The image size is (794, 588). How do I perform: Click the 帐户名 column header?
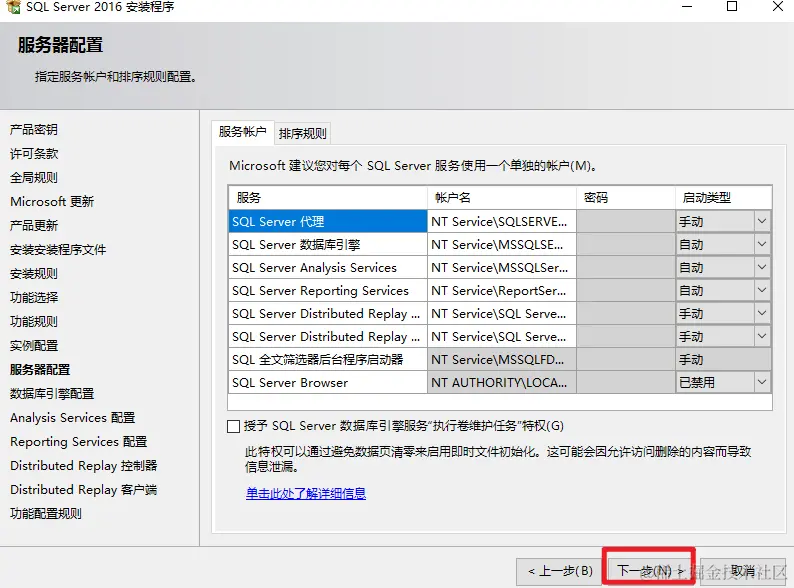[x=502, y=198]
